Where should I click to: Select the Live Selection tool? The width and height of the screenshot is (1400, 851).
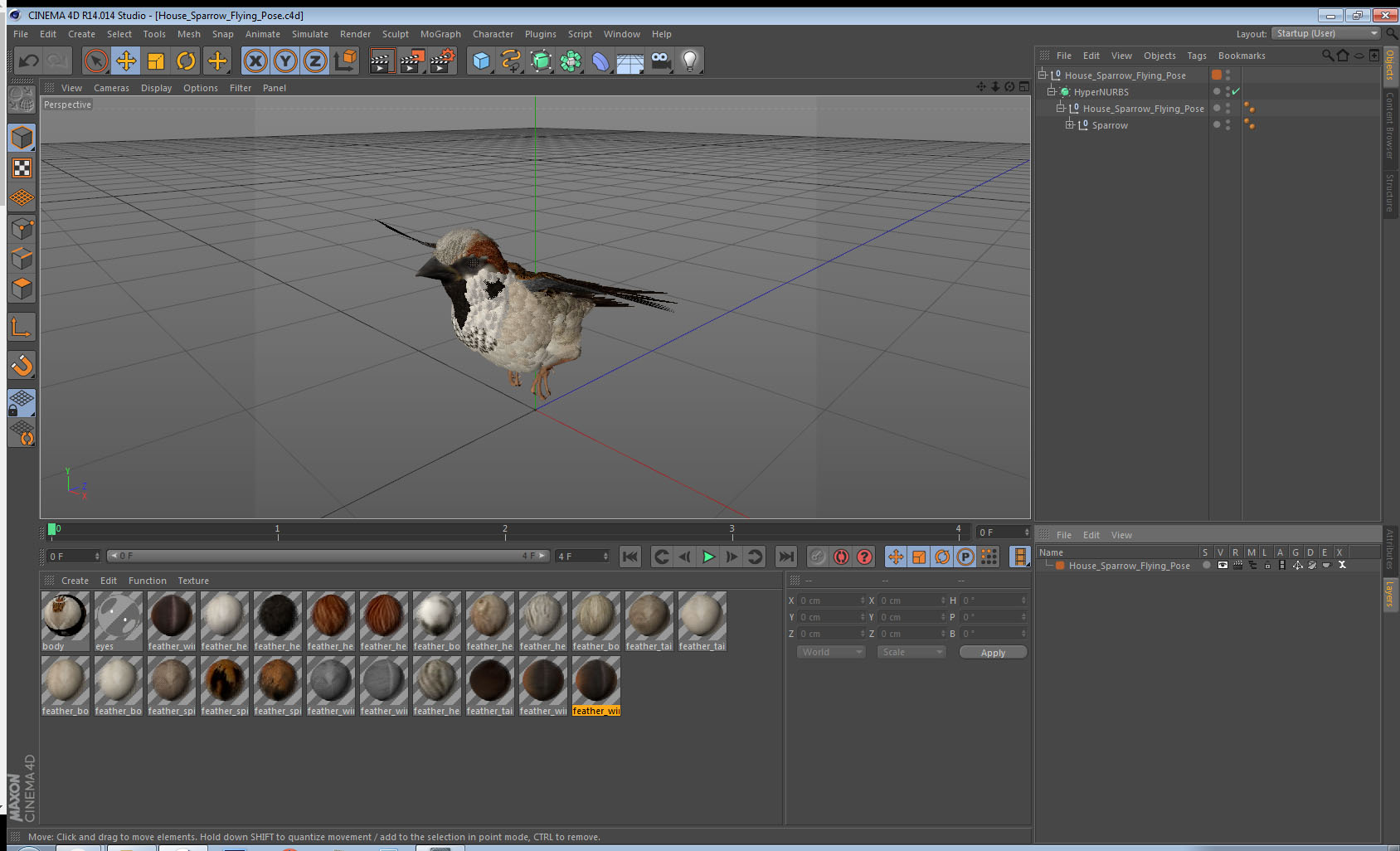96,61
